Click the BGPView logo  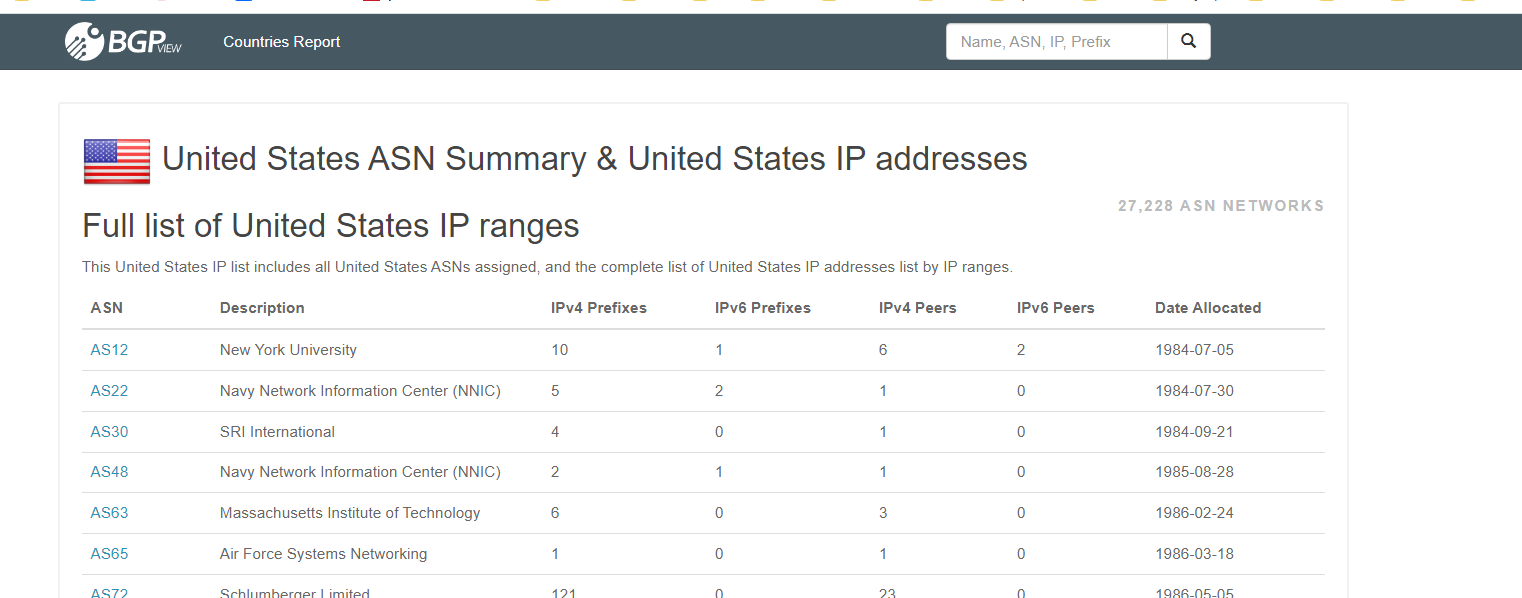pyautogui.click(x=123, y=42)
